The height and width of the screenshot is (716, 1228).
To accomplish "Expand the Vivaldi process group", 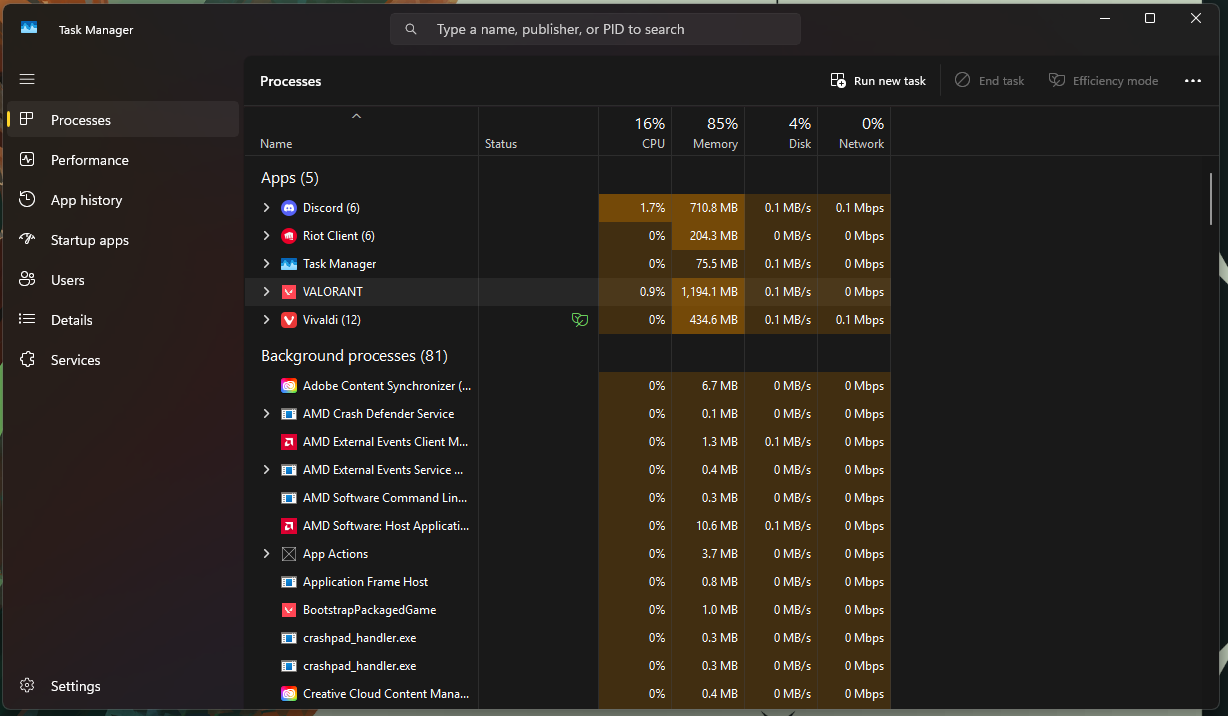I will [266, 320].
